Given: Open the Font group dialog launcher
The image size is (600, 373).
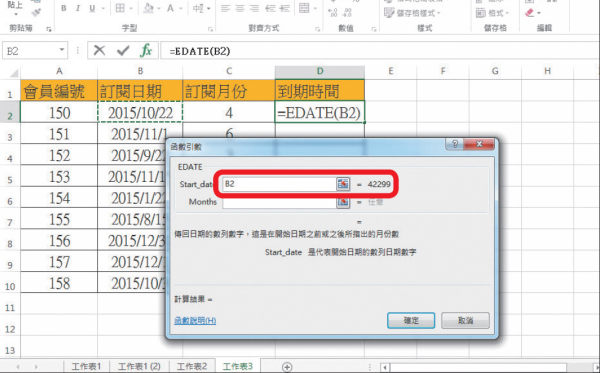Looking at the screenshot, I should [x=210, y=29].
